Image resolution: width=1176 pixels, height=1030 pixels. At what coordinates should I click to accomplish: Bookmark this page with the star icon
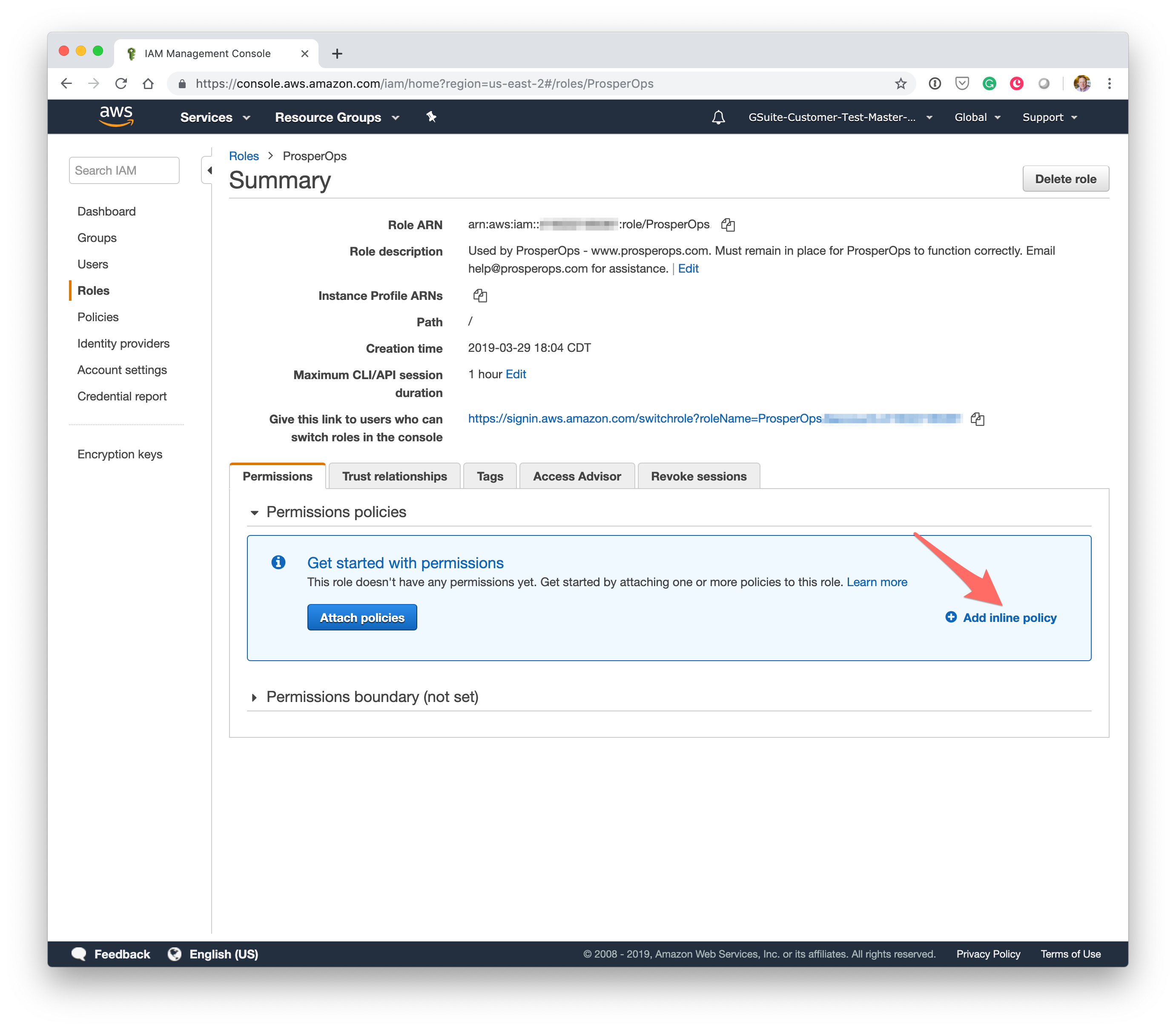(x=900, y=83)
